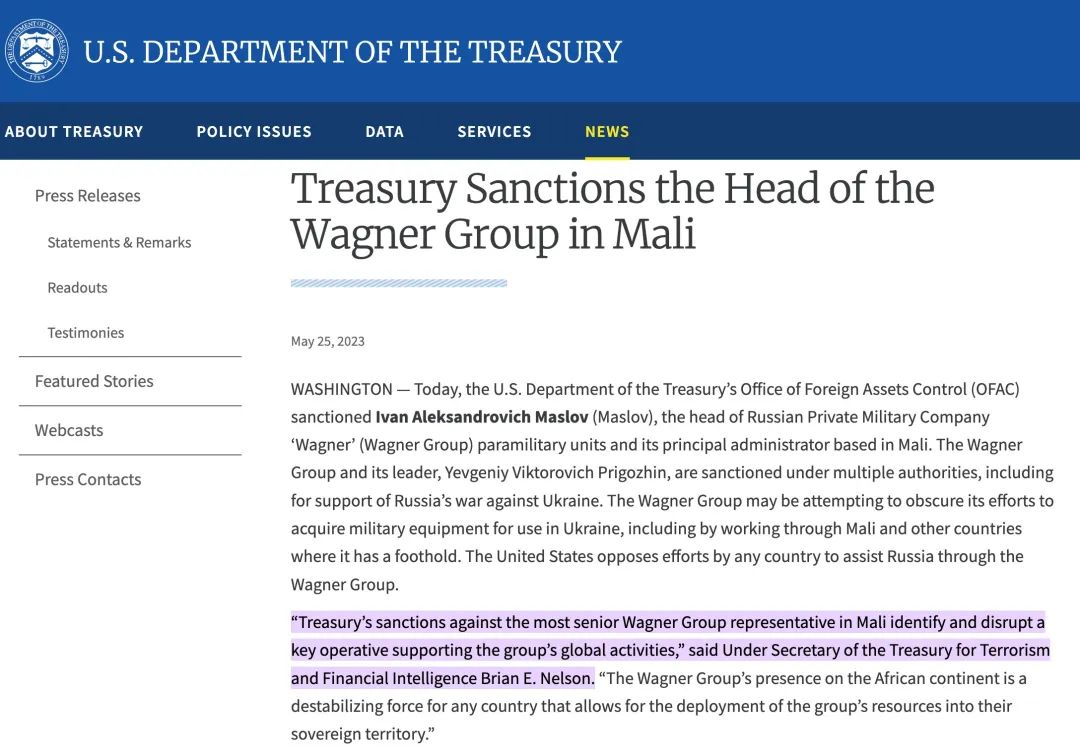Go to Featured Stories section
Image resolution: width=1080 pixels, height=756 pixels.
click(x=94, y=381)
